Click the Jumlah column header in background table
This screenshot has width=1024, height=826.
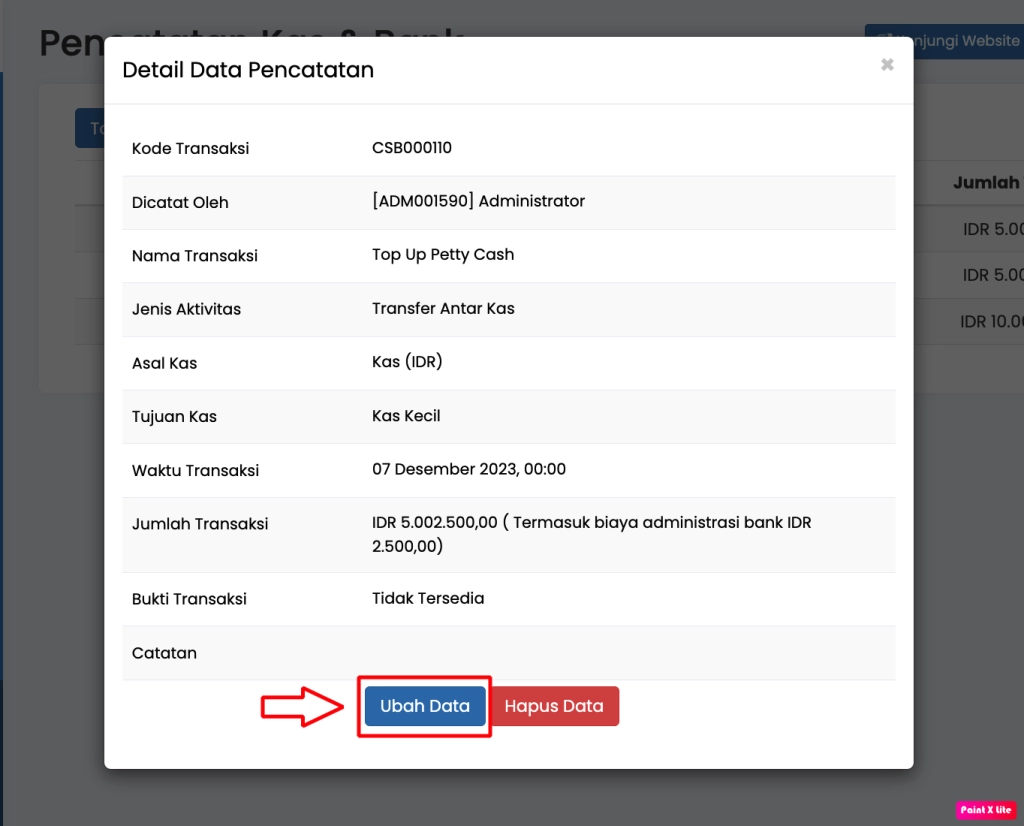click(985, 182)
